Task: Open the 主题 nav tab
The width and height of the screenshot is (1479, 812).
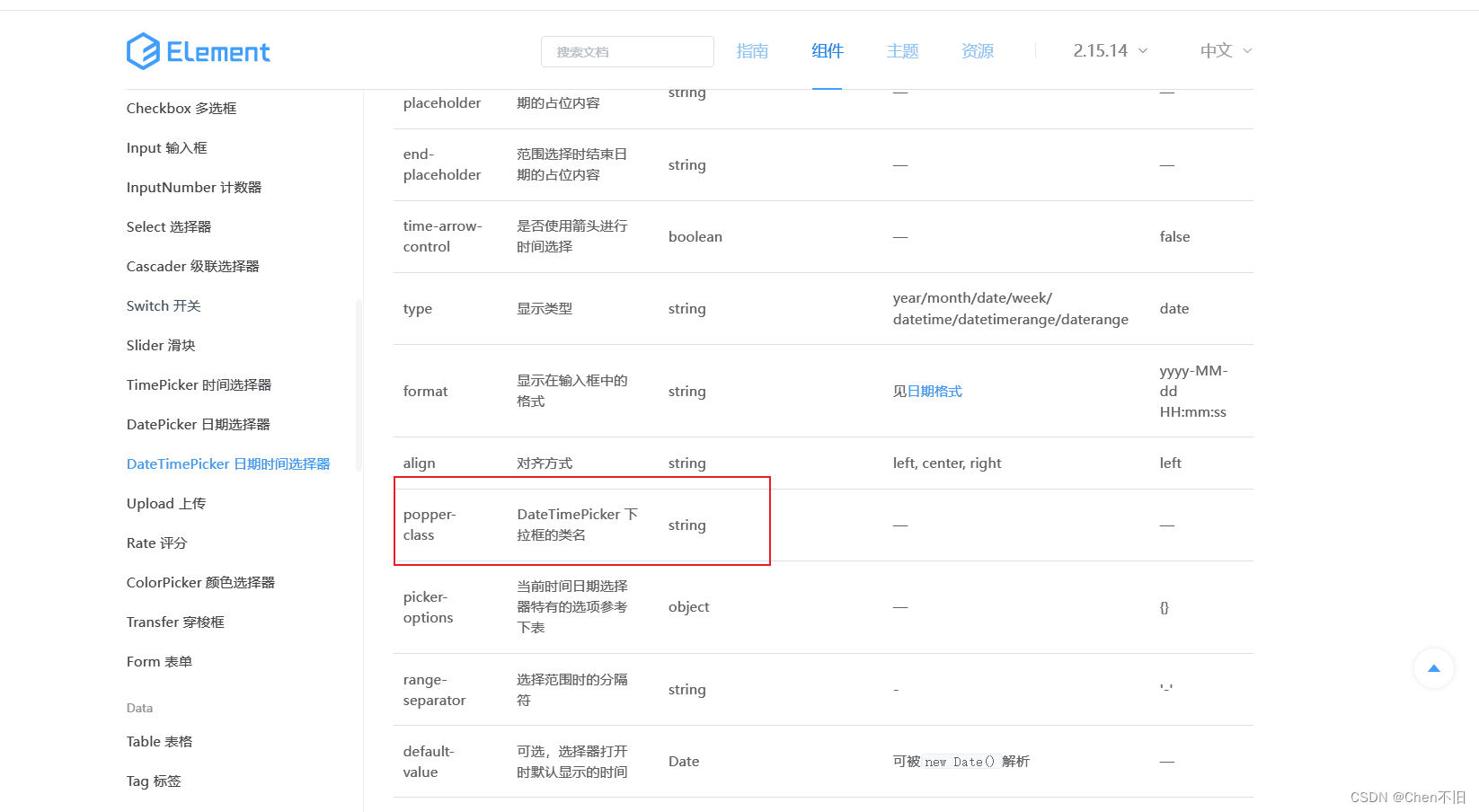Action: tap(903, 51)
